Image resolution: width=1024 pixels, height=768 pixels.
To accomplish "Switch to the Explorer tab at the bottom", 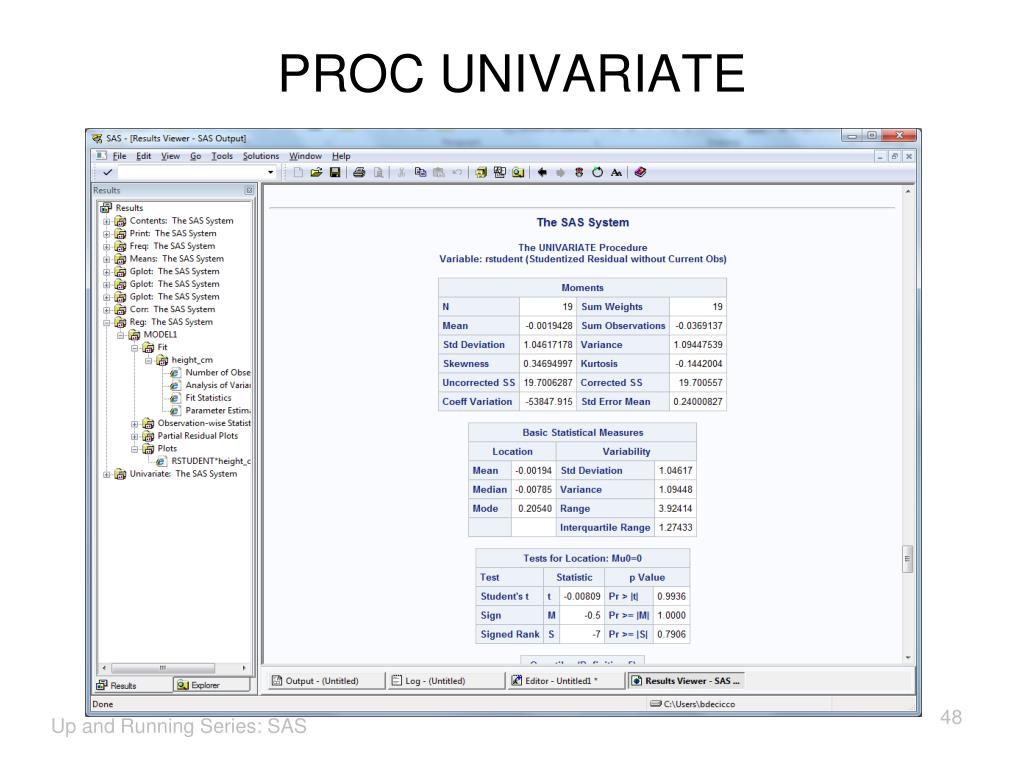I will coord(212,685).
